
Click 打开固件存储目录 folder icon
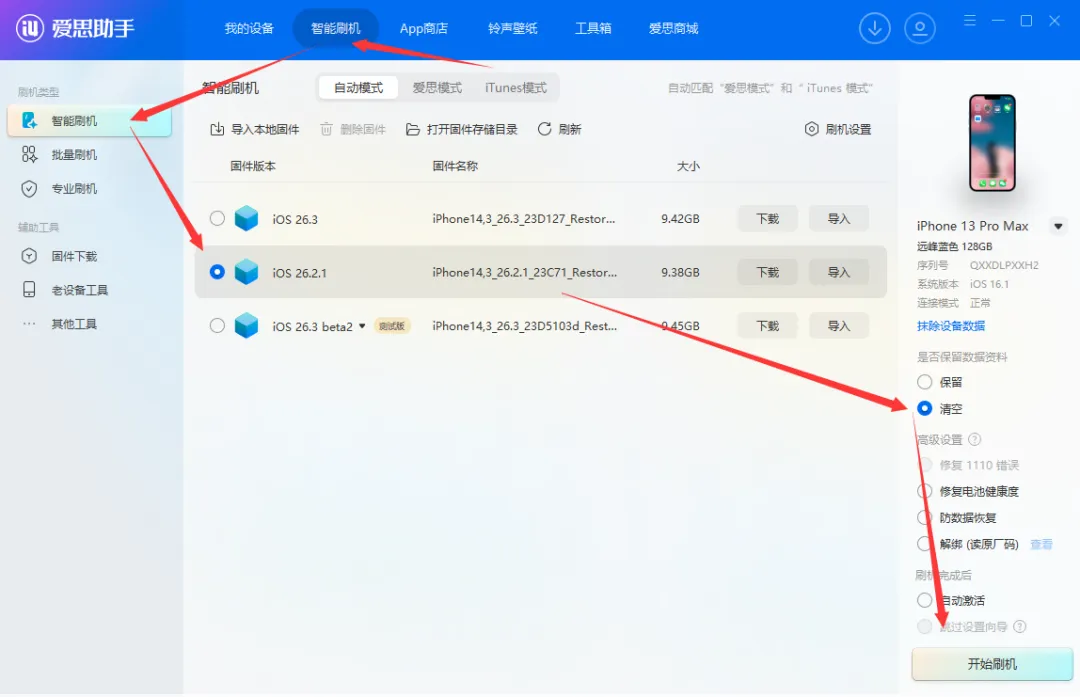pyautogui.click(x=413, y=129)
